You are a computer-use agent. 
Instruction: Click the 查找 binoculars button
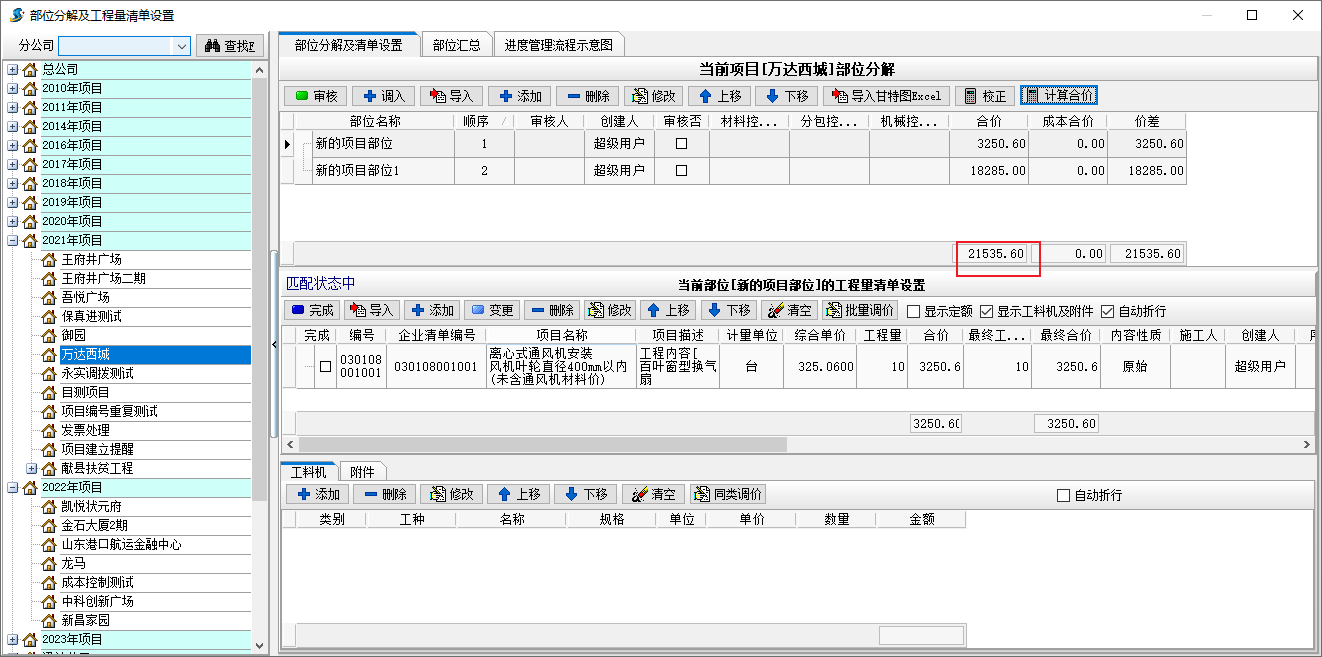click(230, 46)
